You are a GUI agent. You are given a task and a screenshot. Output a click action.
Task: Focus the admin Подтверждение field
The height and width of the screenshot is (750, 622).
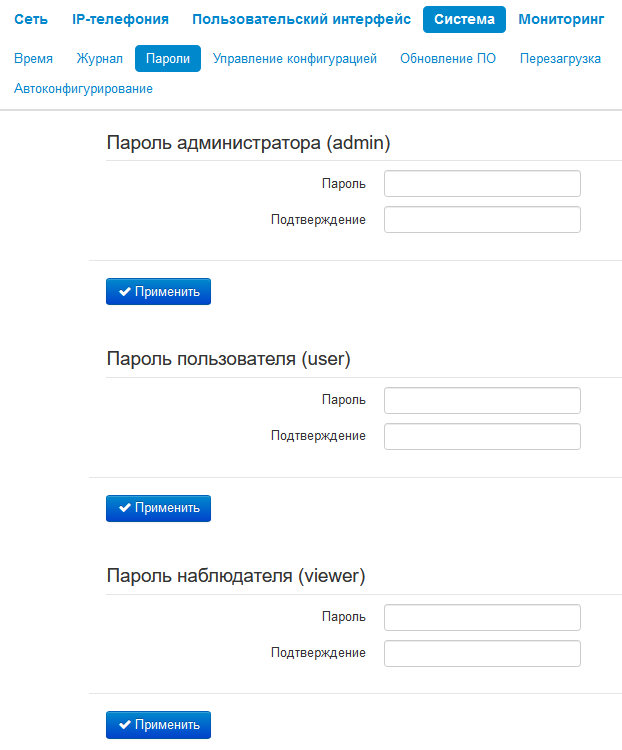click(482, 220)
